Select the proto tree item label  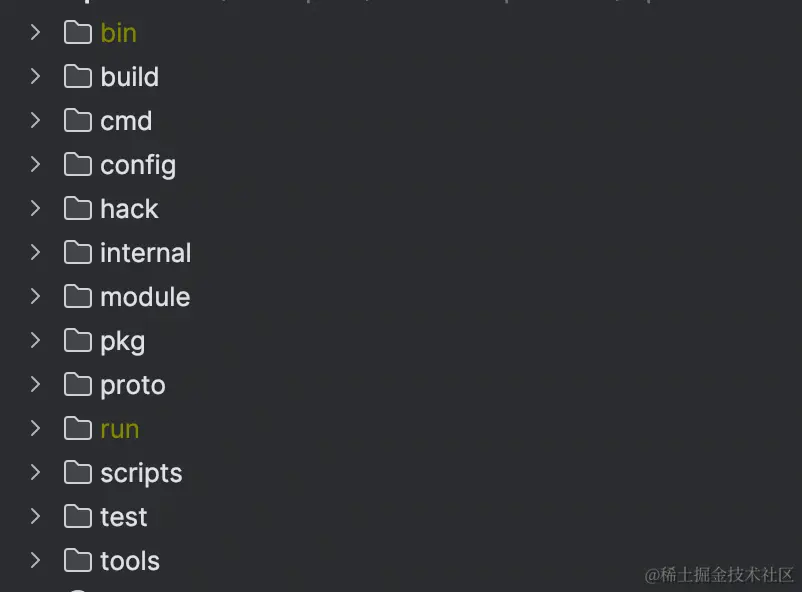133,386
